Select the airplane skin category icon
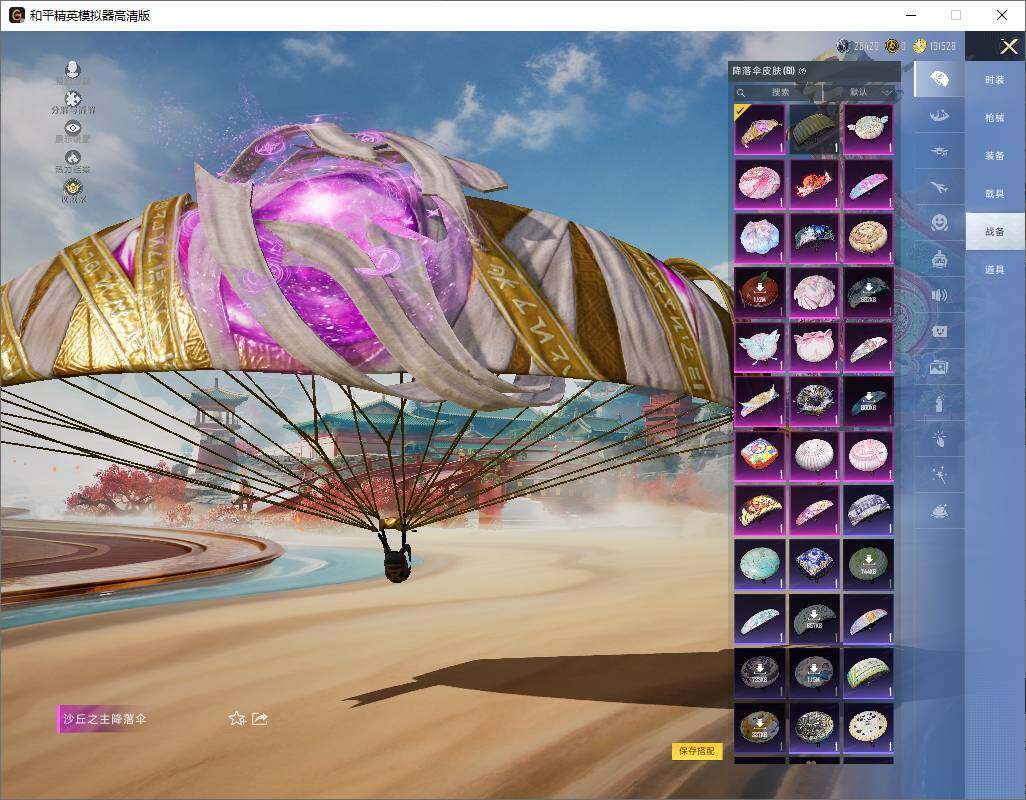 [939, 188]
